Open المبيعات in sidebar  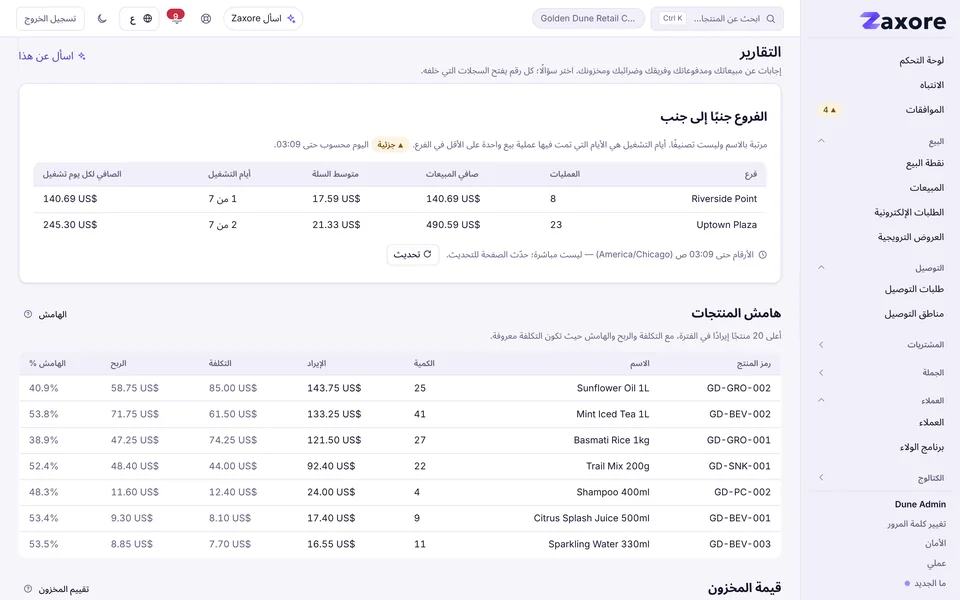[x=926, y=187]
